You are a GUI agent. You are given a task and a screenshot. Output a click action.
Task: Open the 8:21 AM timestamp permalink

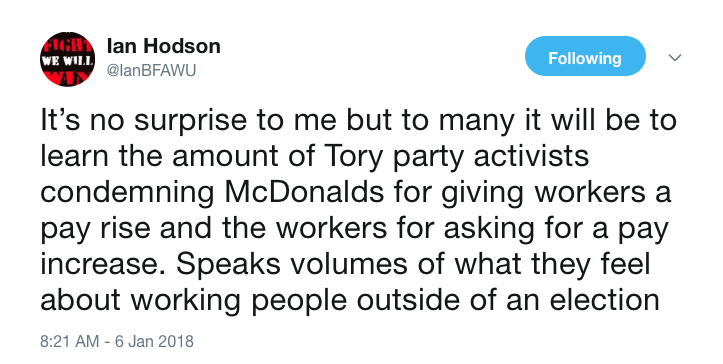coord(70,341)
